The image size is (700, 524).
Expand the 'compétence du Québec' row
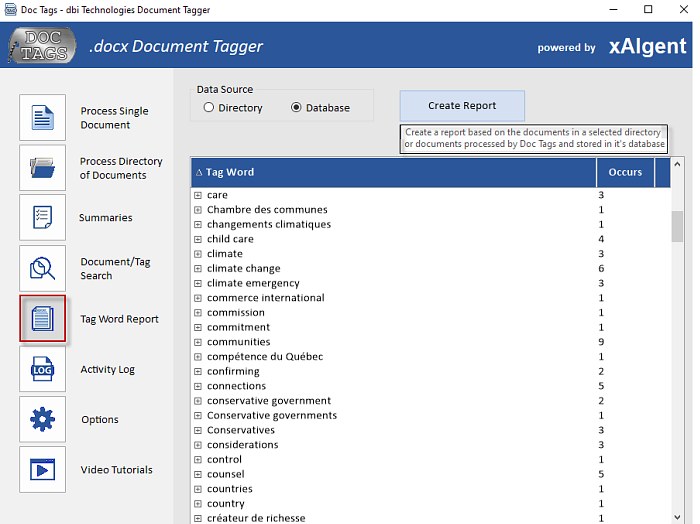click(198, 357)
